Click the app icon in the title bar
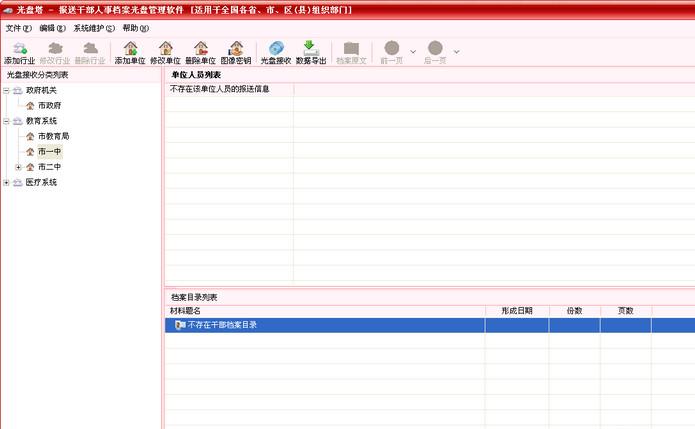The height and width of the screenshot is (429, 695). click(x=8, y=9)
